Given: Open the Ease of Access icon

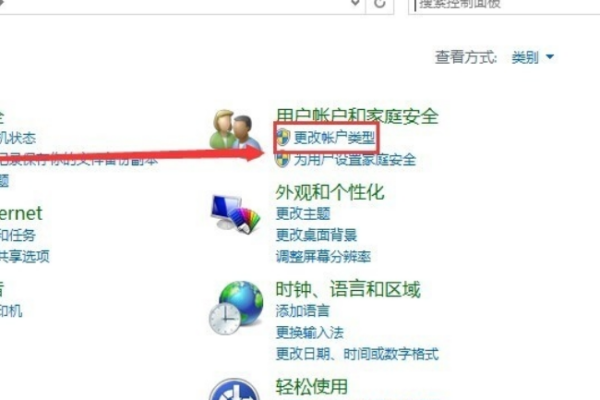Looking at the screenshot, I should click(234, 389).
